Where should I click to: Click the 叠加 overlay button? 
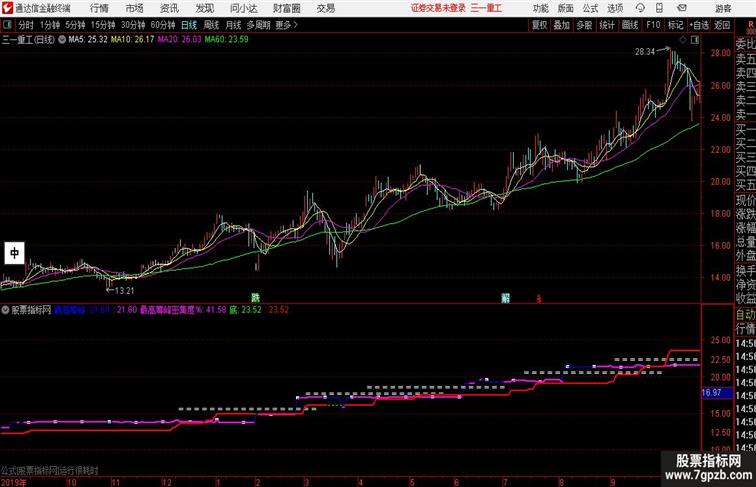(561, 25)
